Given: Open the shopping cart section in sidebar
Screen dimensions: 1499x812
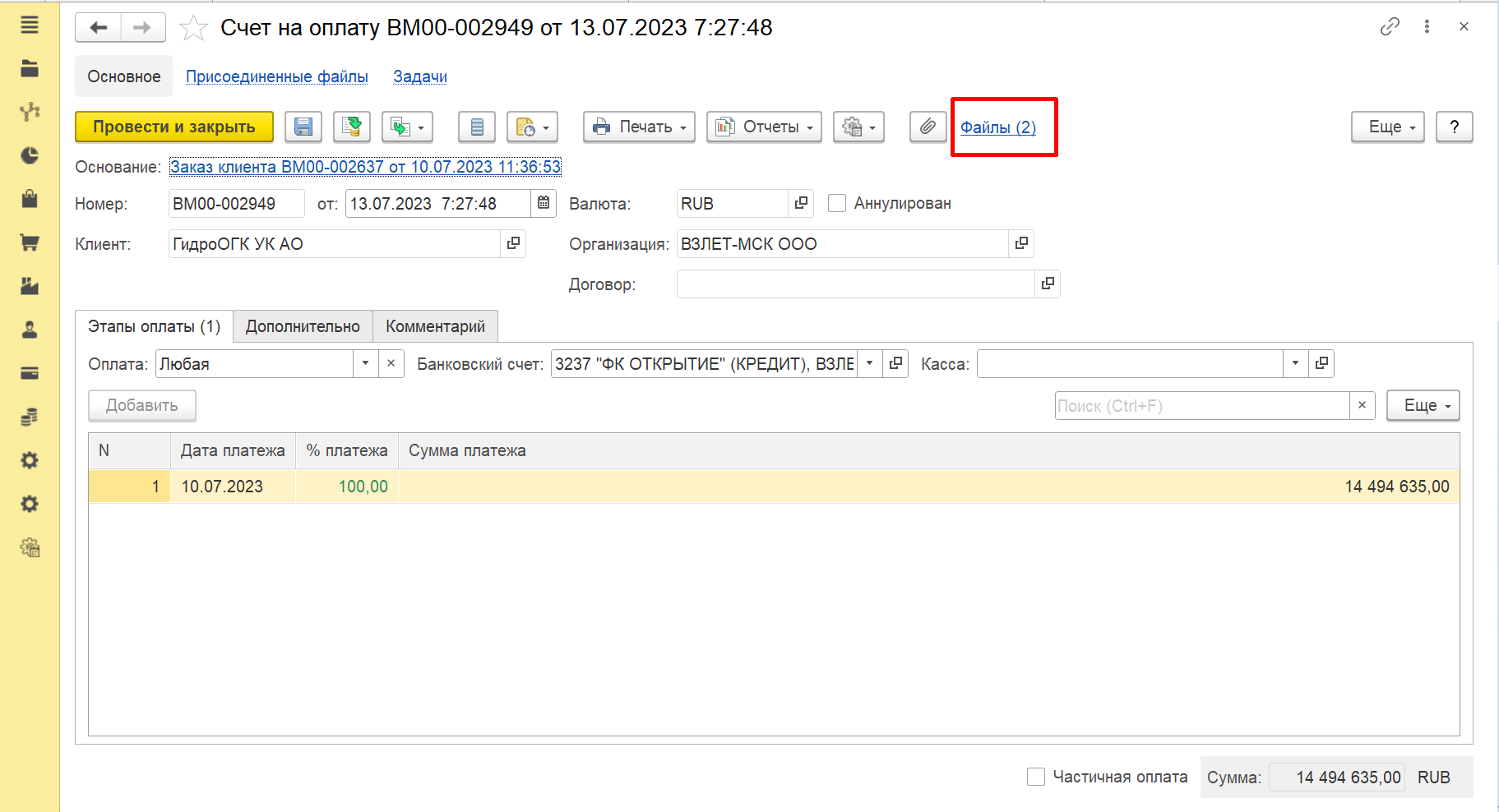Looking at the screenshot, I should tap(30, 242).
